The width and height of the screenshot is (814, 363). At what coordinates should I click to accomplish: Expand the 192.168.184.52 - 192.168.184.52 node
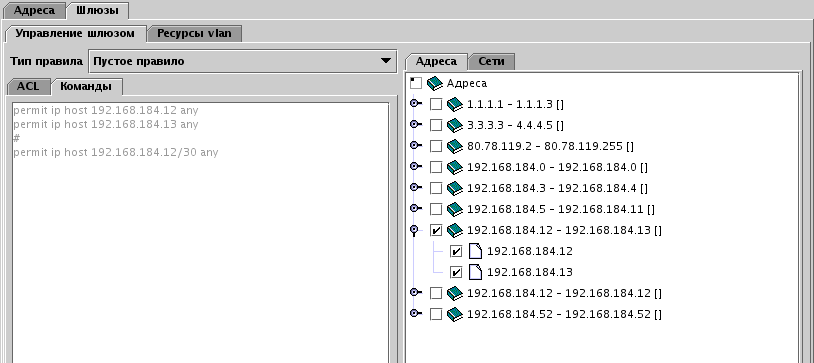[416, 314]
